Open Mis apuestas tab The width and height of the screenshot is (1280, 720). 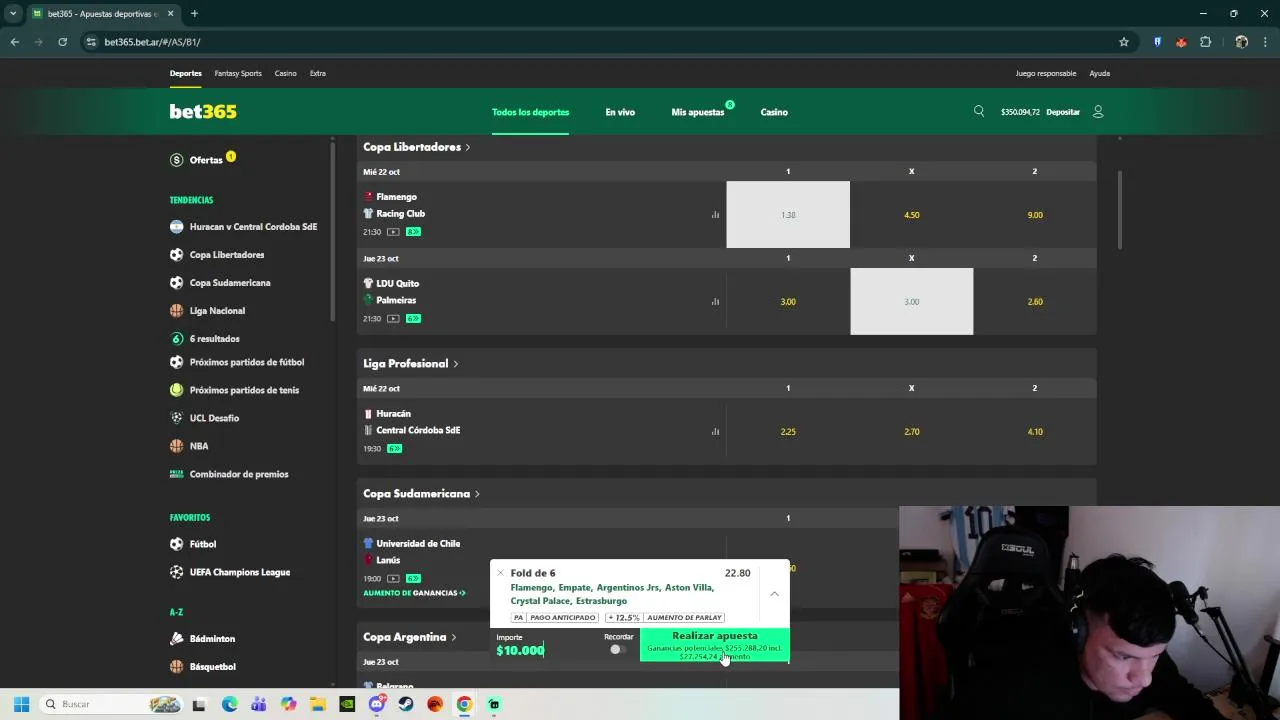(698, 112)
